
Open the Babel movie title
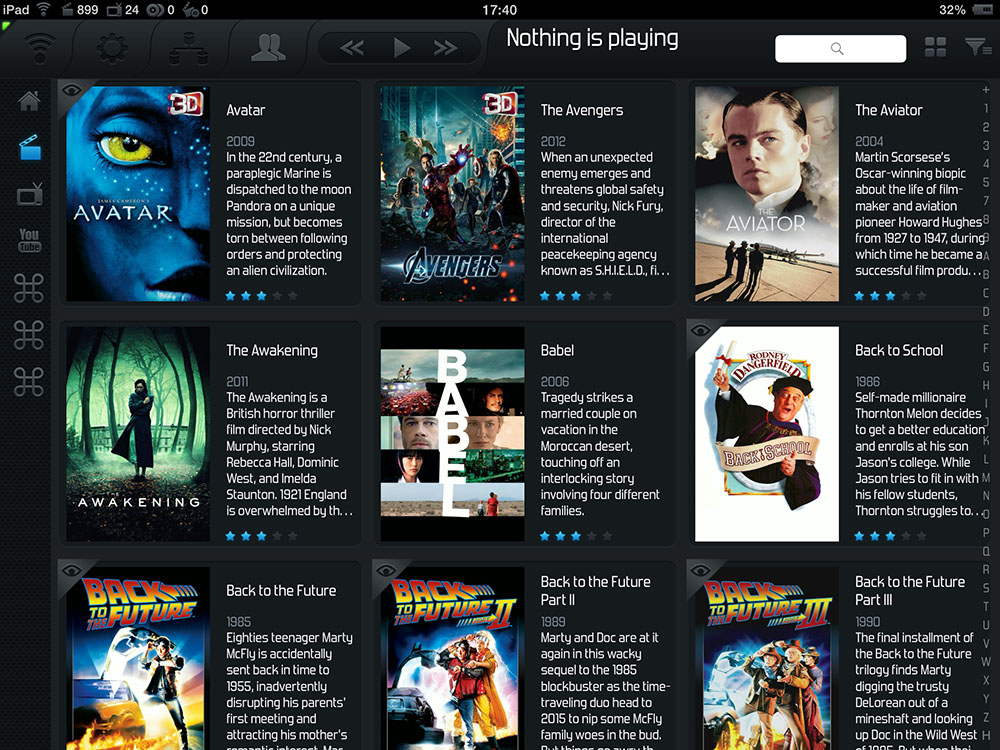557,350
